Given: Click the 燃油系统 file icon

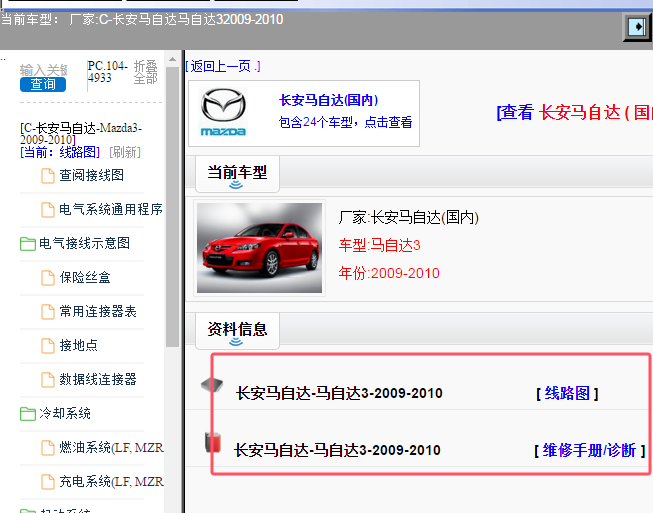Looking at the screenshot, I should 47,448.
